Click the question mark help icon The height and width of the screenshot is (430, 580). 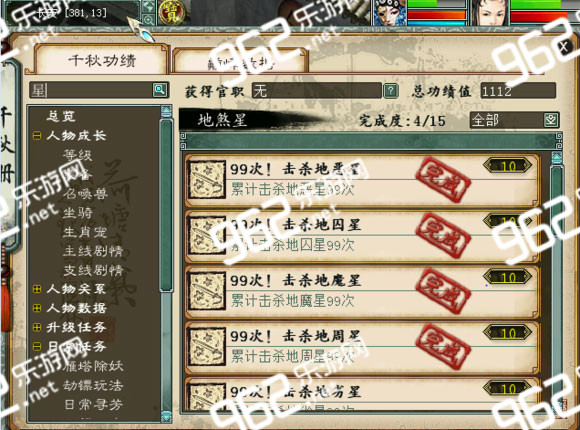tap(391, 91)
